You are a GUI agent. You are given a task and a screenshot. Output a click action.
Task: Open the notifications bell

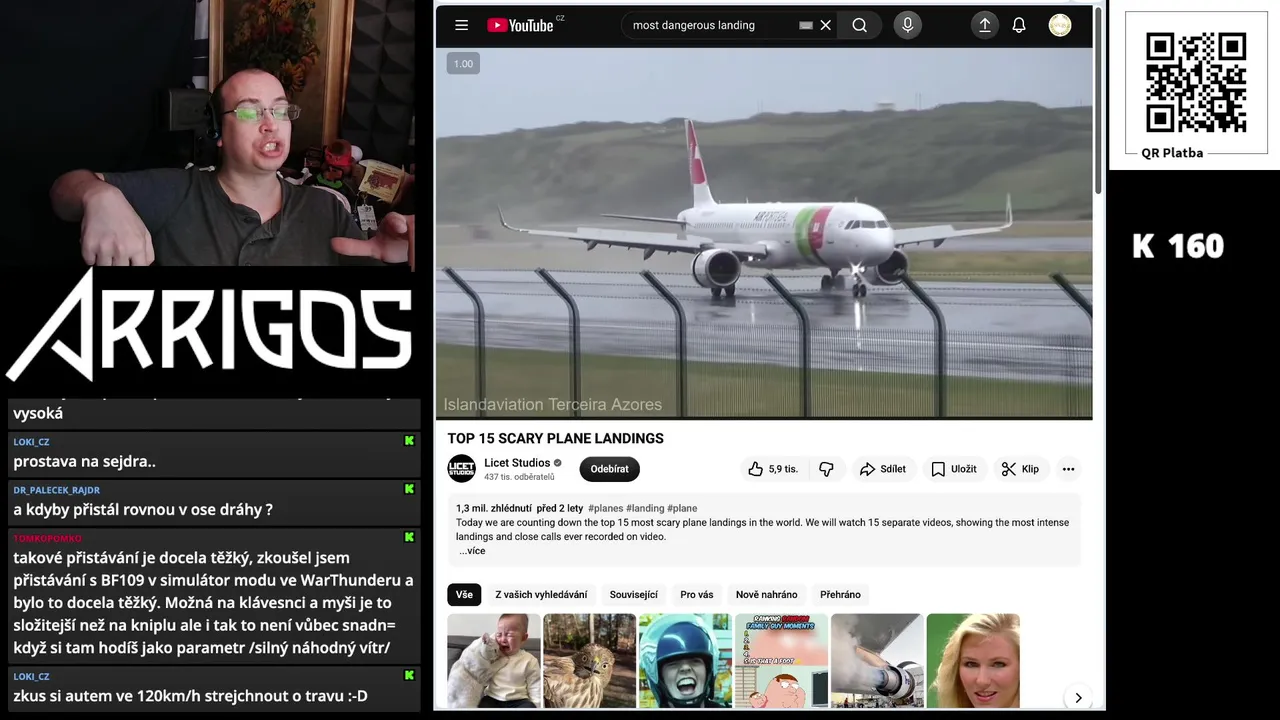[1019, 25]
